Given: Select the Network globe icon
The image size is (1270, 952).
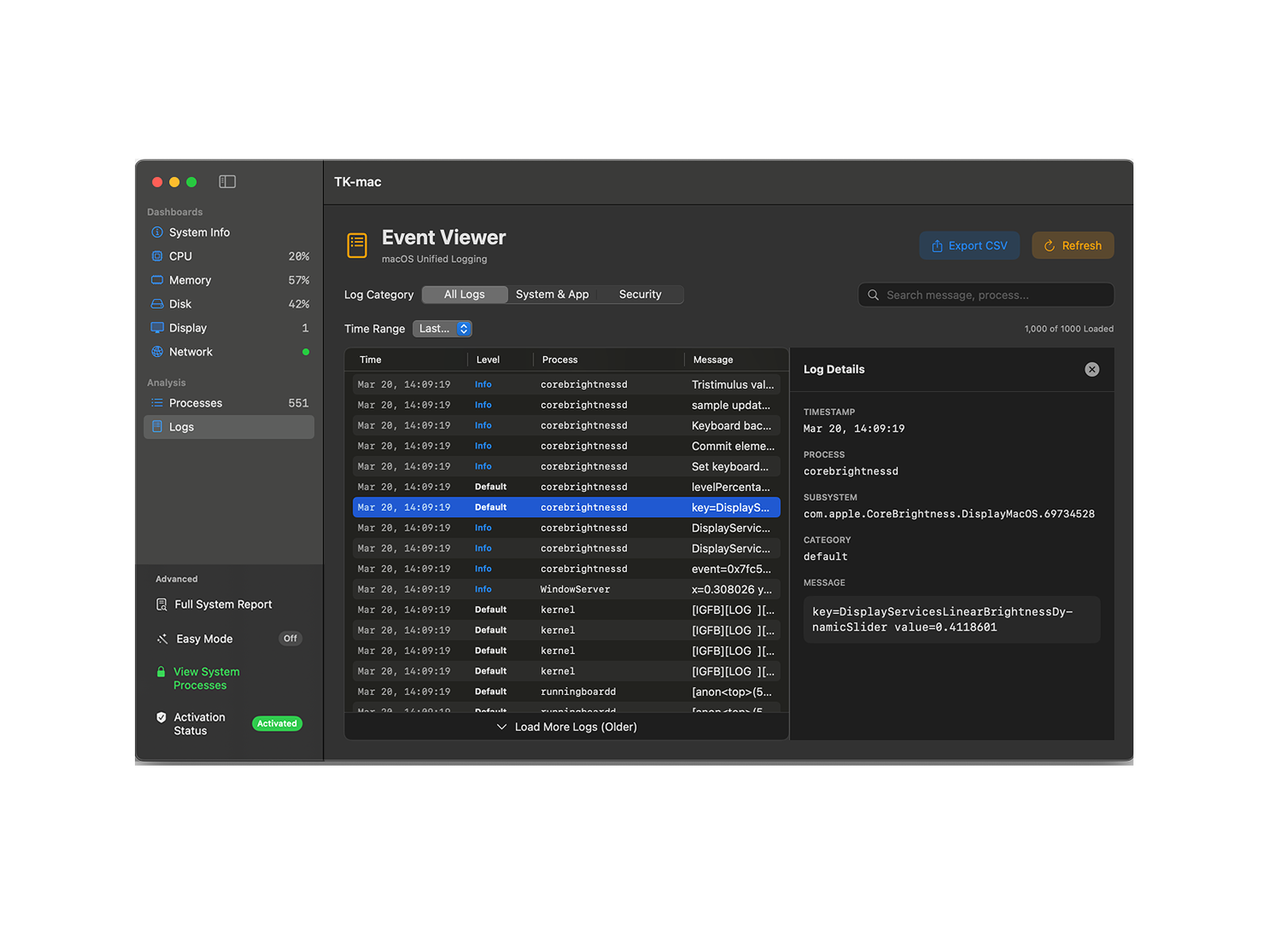Looking at the screenshot, I should [x=157, y=351].
